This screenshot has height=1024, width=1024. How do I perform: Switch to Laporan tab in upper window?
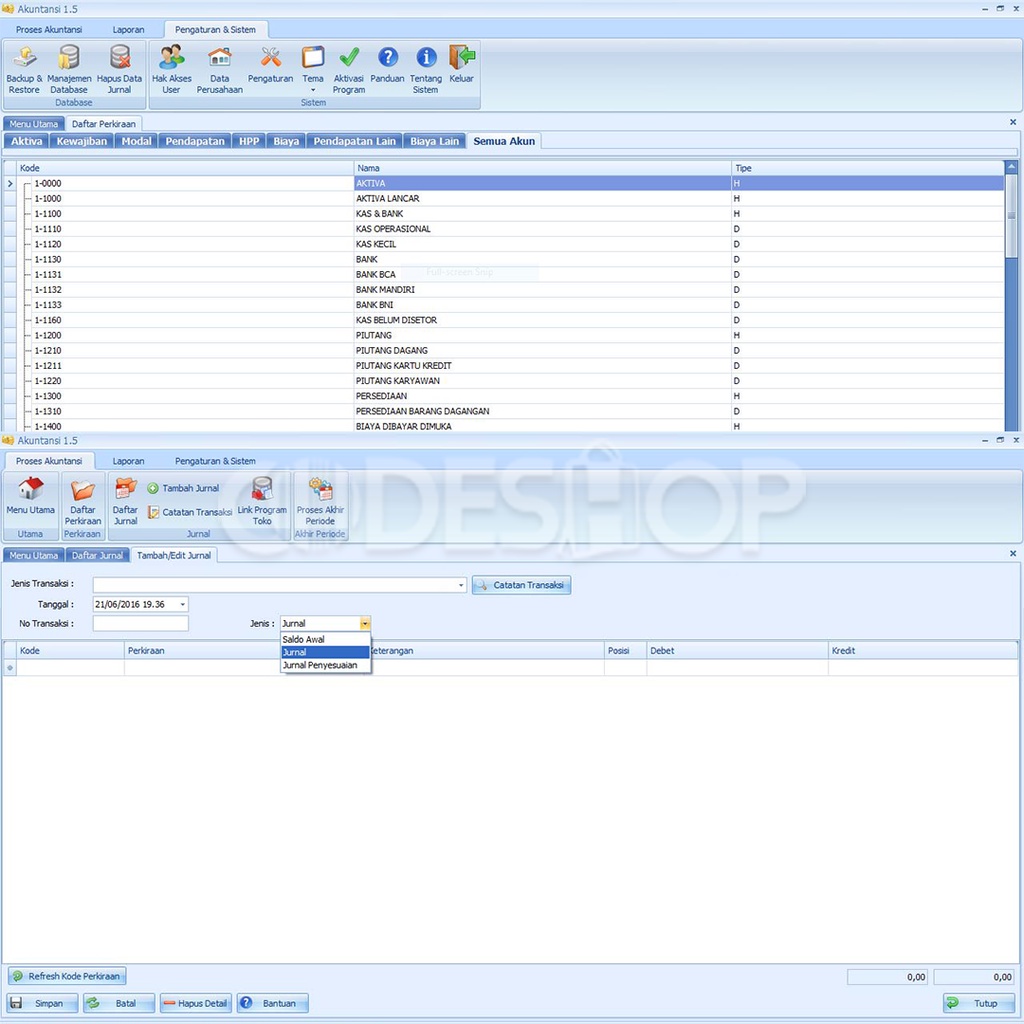coord(128,29)
